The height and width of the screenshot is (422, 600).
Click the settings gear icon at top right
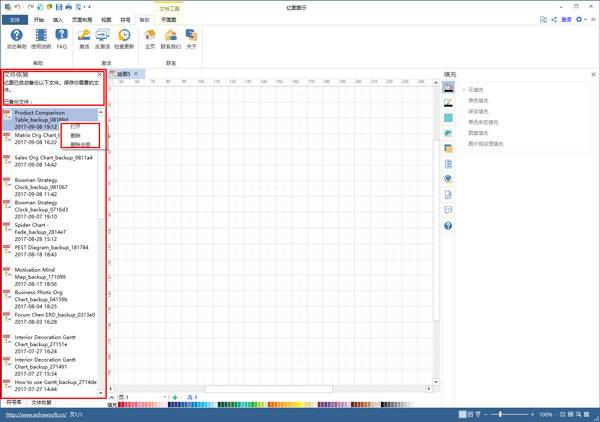579,19
